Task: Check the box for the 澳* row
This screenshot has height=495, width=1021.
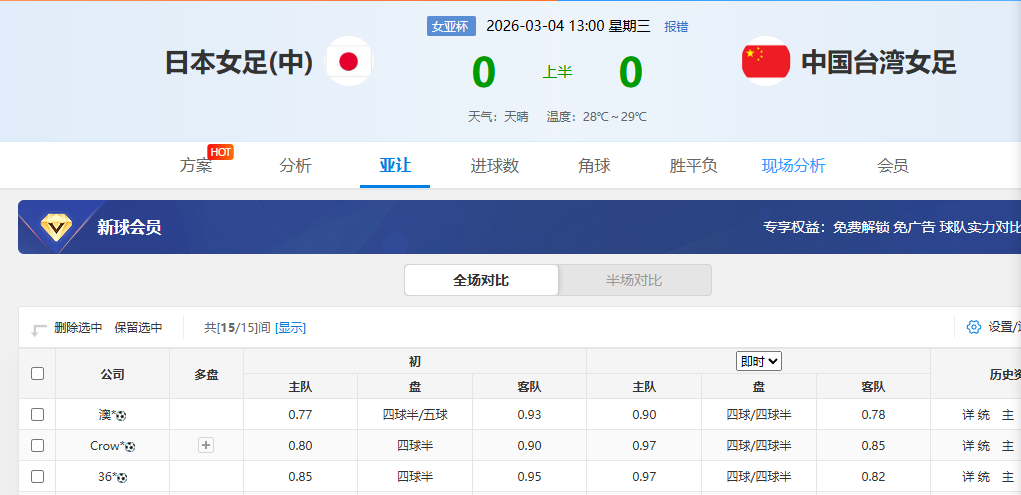Action: [x=37, y=414]
